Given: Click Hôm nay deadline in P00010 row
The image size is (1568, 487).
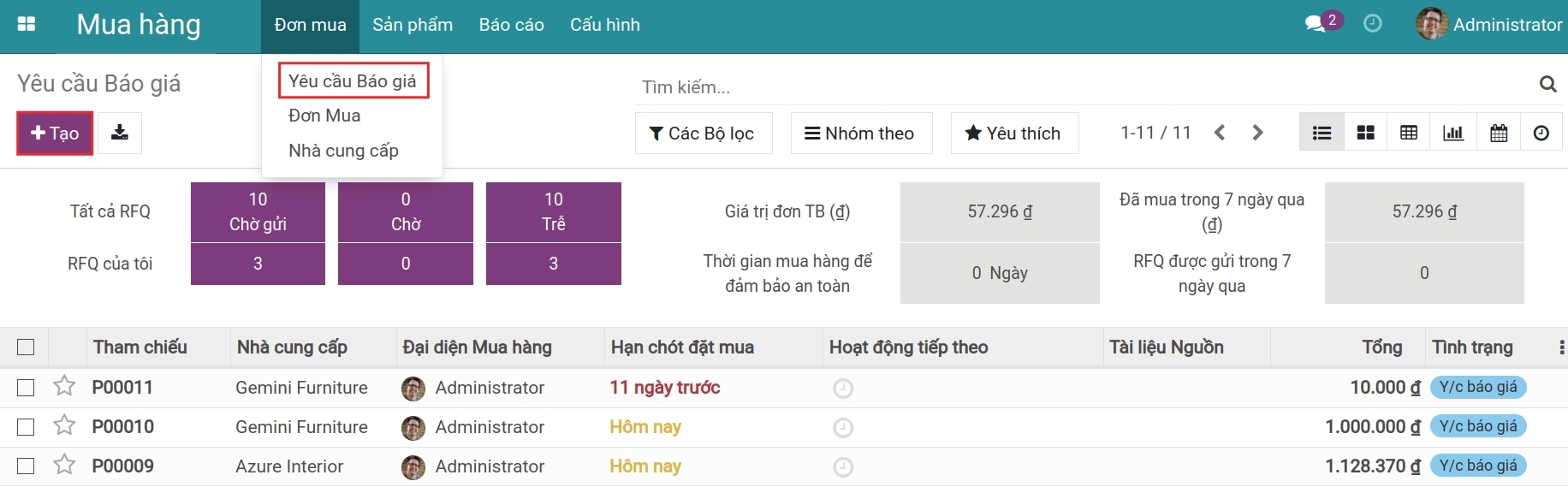Looking at the screenshot, I should tap(645, 427).
